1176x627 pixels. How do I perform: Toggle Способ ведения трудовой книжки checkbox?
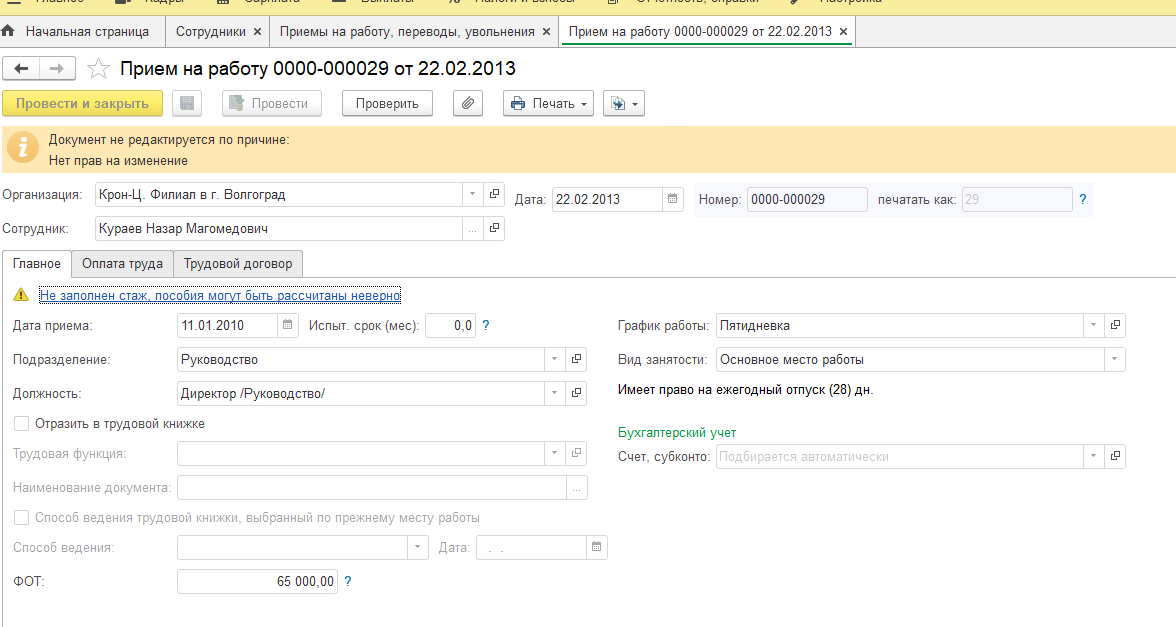coord(22,518)
